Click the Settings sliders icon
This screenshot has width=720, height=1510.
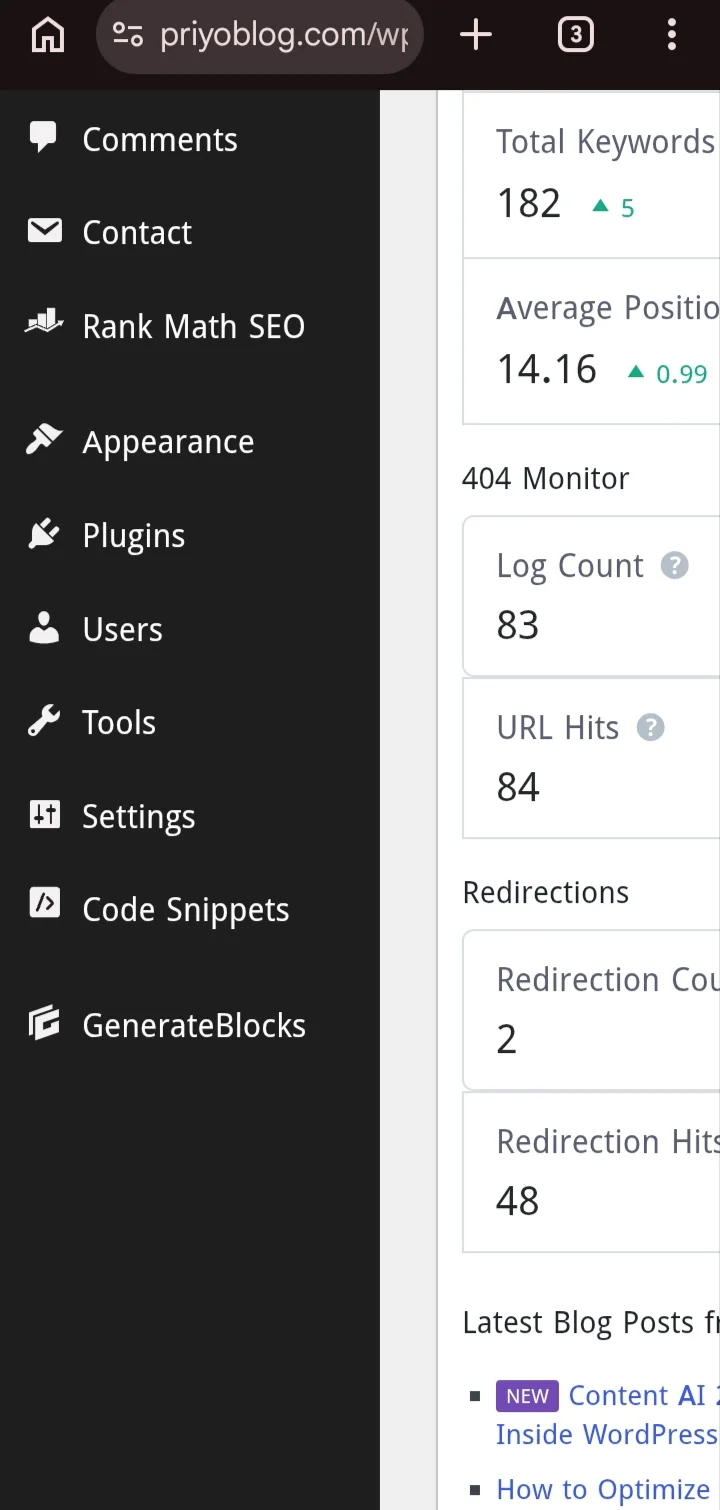pos(45,815)
